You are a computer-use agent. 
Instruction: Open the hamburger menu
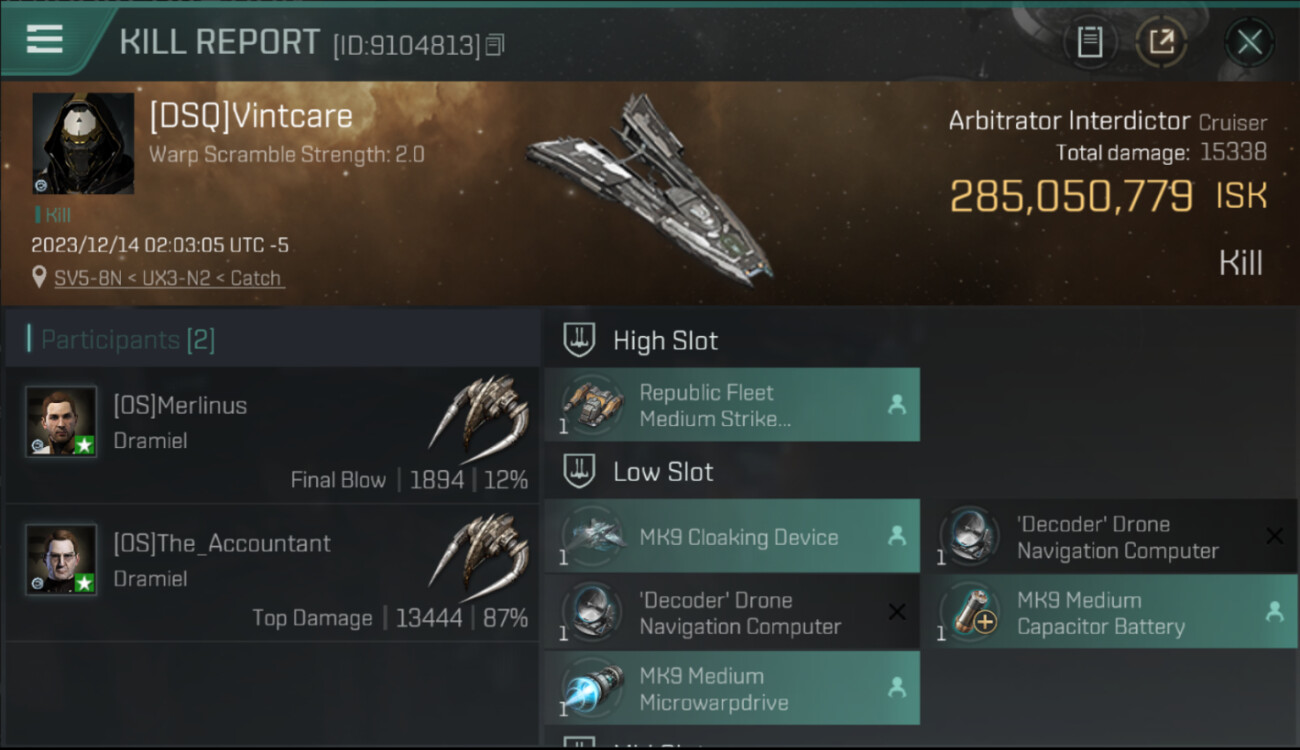coord(45,40)
